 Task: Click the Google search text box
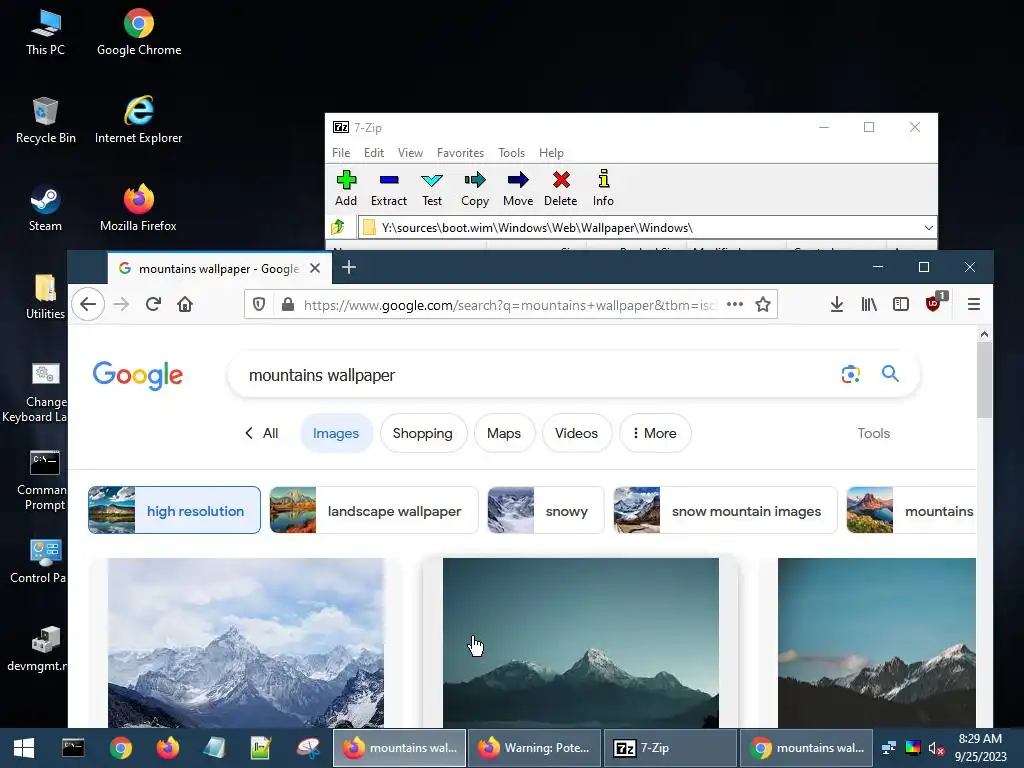coord(536,375)
